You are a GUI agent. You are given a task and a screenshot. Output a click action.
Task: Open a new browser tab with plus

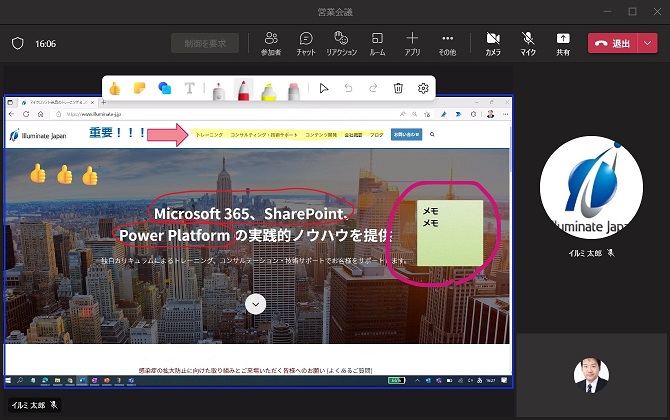click(103, 103)
